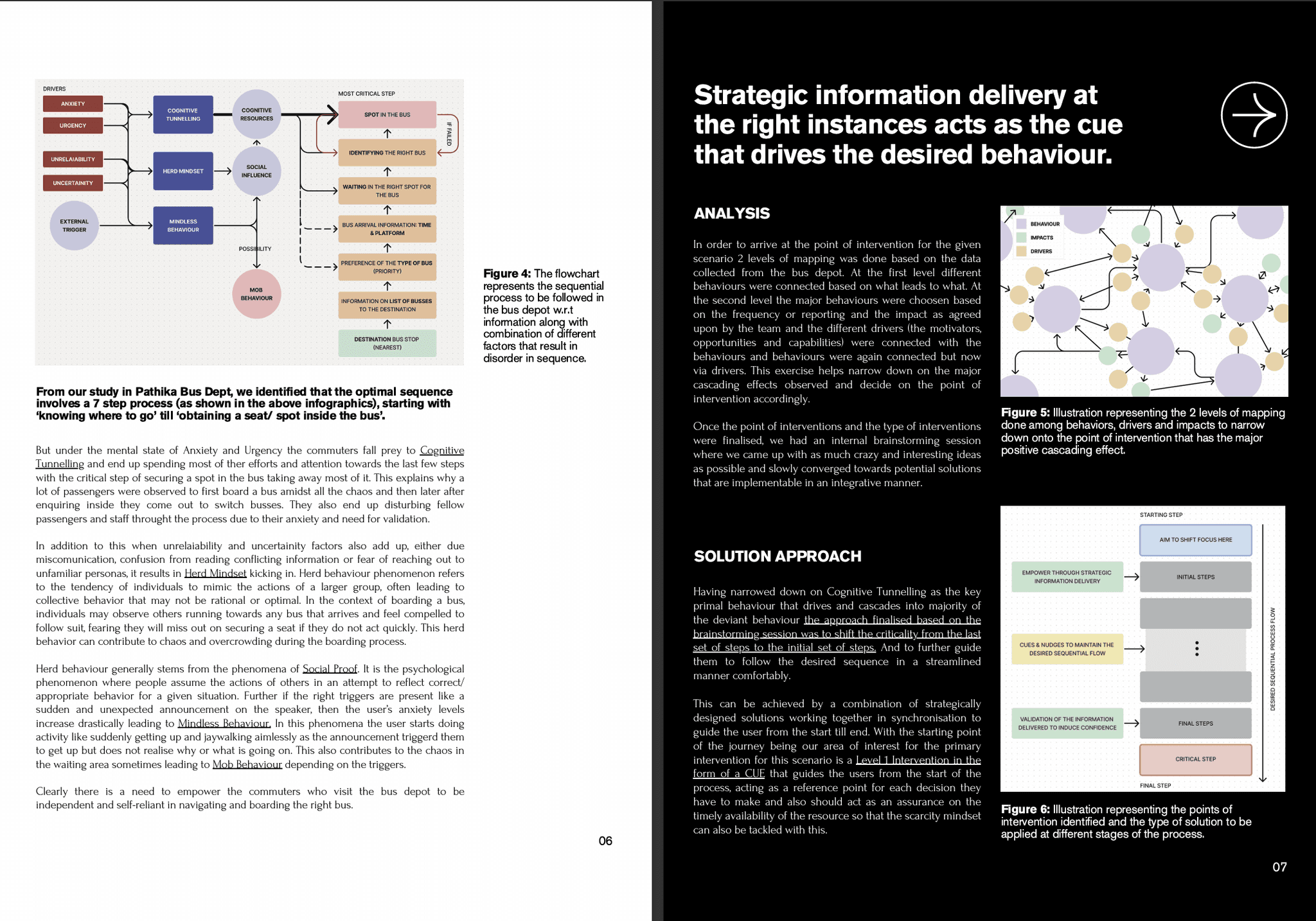This screenshot has height=921, width=1316.
Task: Click the green IMPACTS legend swatch
Action: (1021, 238)
